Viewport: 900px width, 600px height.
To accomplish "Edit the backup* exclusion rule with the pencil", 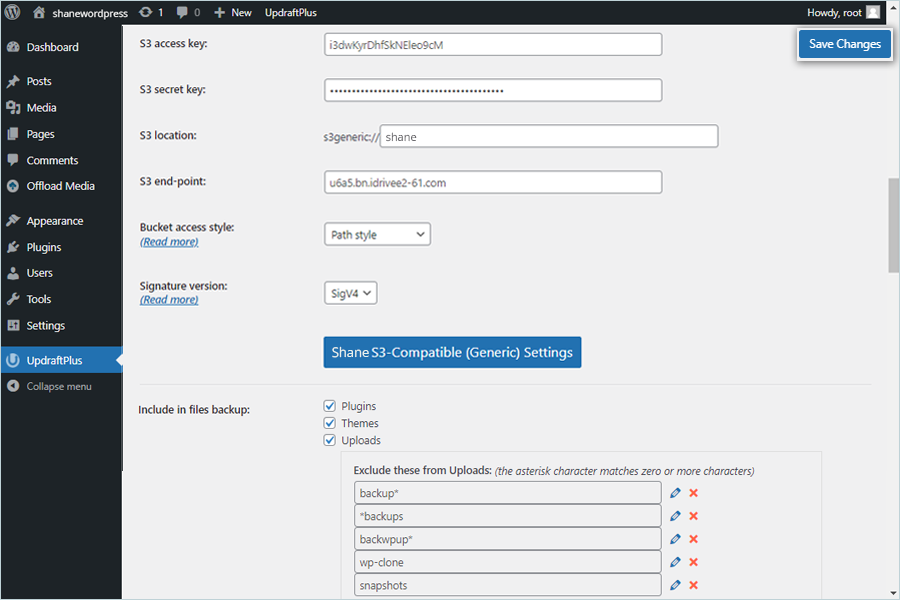I will click(x=675, y=493).
